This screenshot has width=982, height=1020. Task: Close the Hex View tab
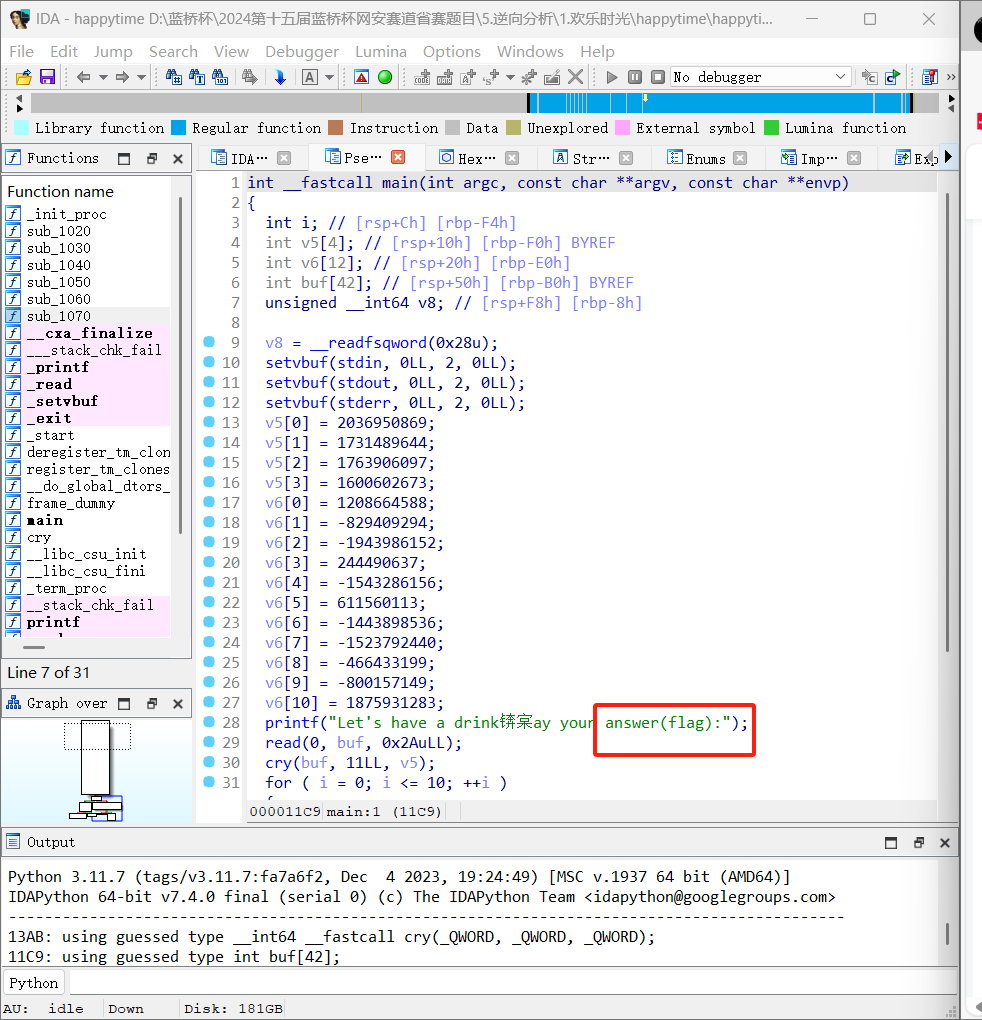pyautogui.click(x=512, y=158)
